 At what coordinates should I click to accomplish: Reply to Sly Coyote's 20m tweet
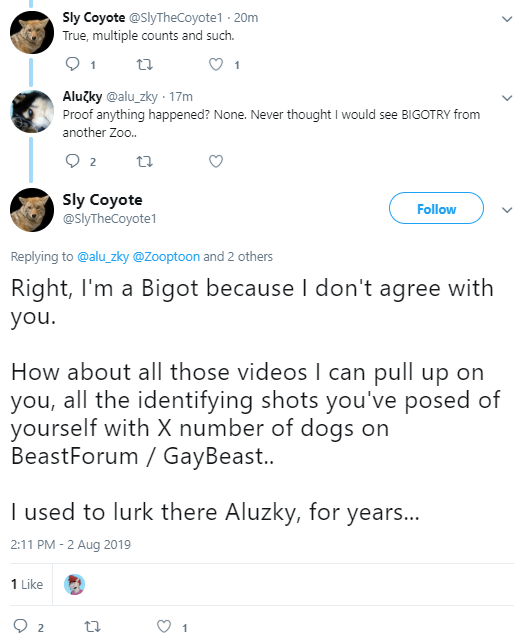(x=73, y=64)
